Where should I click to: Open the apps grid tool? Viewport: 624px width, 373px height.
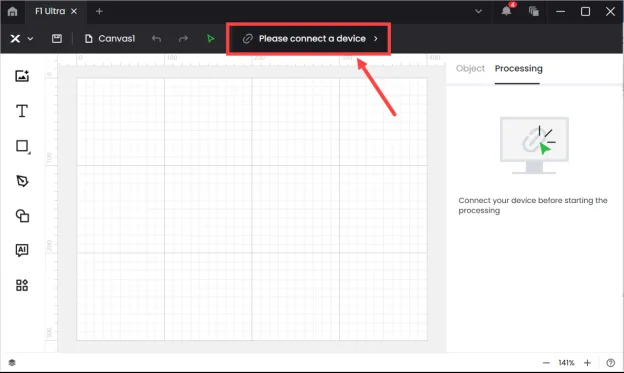click(x=22, y=285)
